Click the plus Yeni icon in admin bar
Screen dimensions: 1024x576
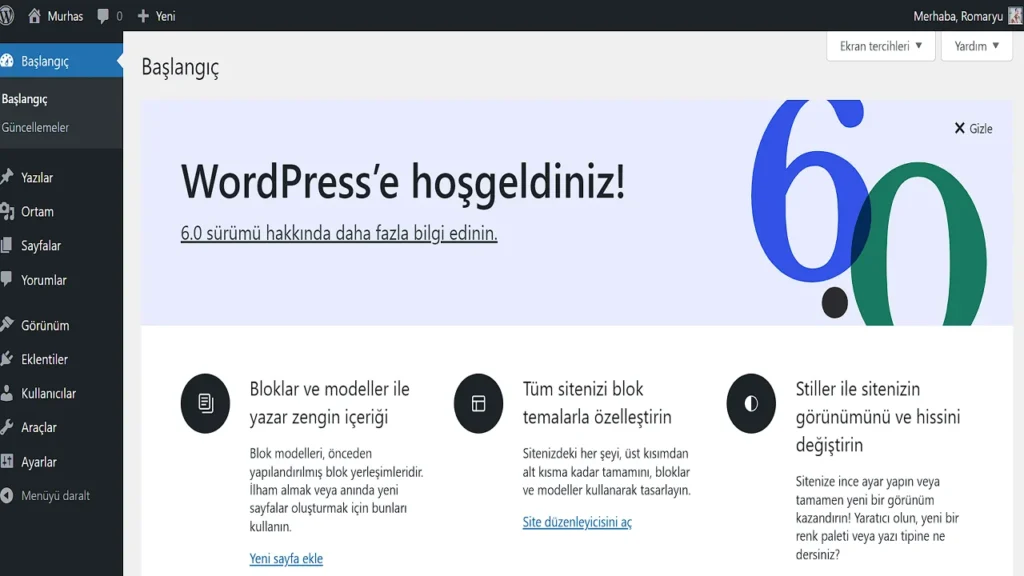[143, 16]
